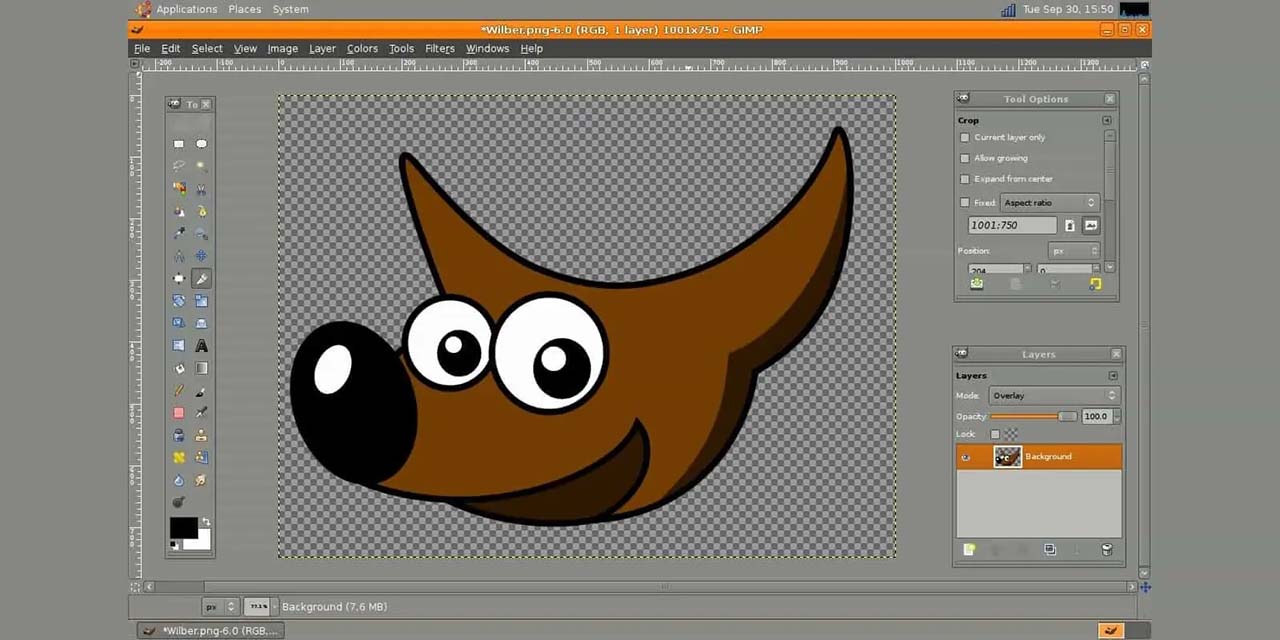Open the Filters menu

pyautogui.click(x=439, y=48)
